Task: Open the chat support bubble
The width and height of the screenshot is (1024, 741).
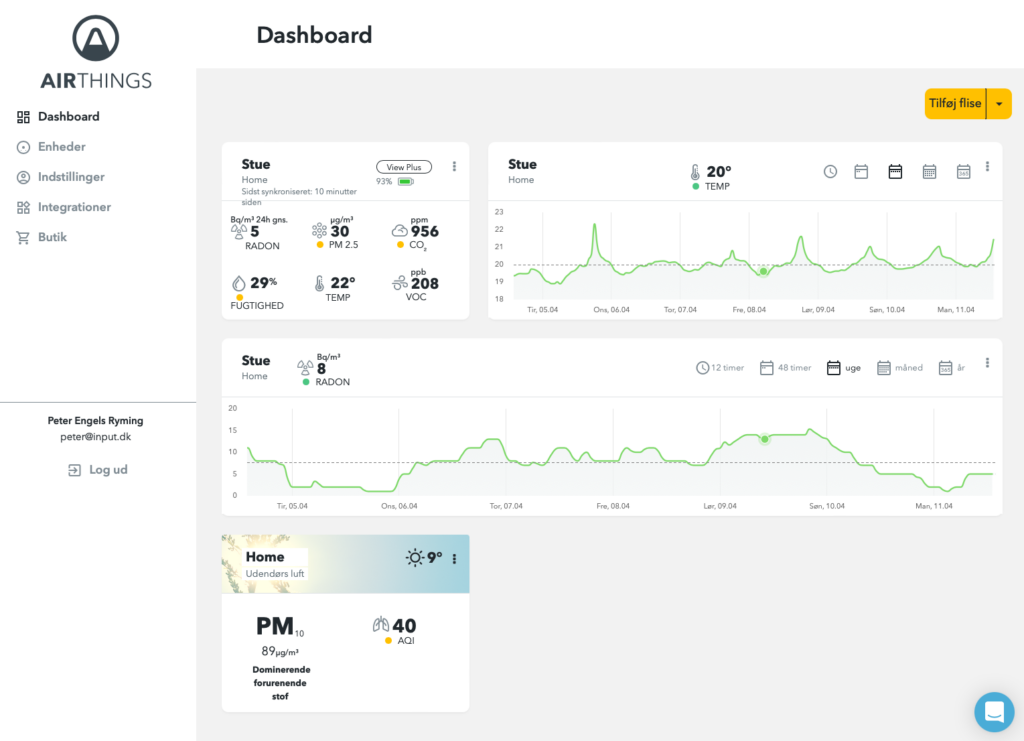Action: pos(994,712)
